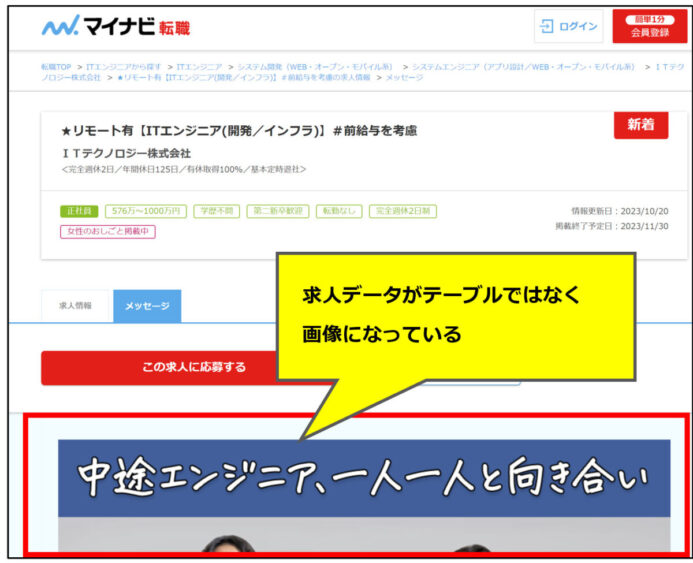Viewport: 693px width, 563px height.
Task: Open the ログイン button
Action: (x=568, y=26)
